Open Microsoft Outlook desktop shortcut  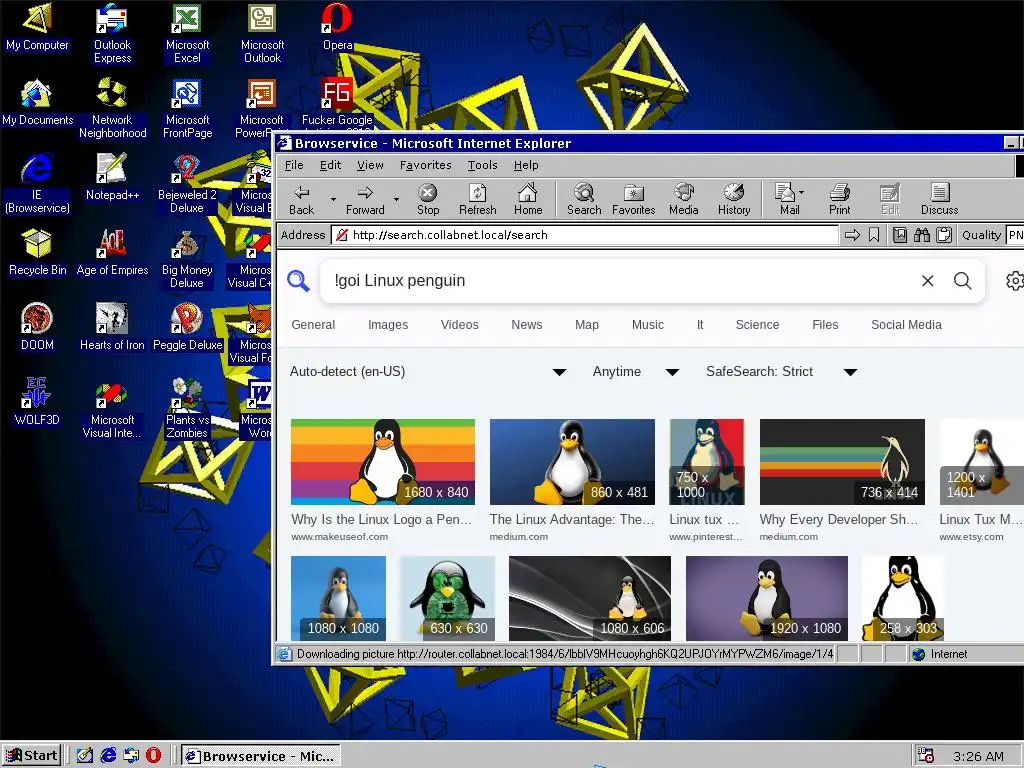[x=263, y=33]
